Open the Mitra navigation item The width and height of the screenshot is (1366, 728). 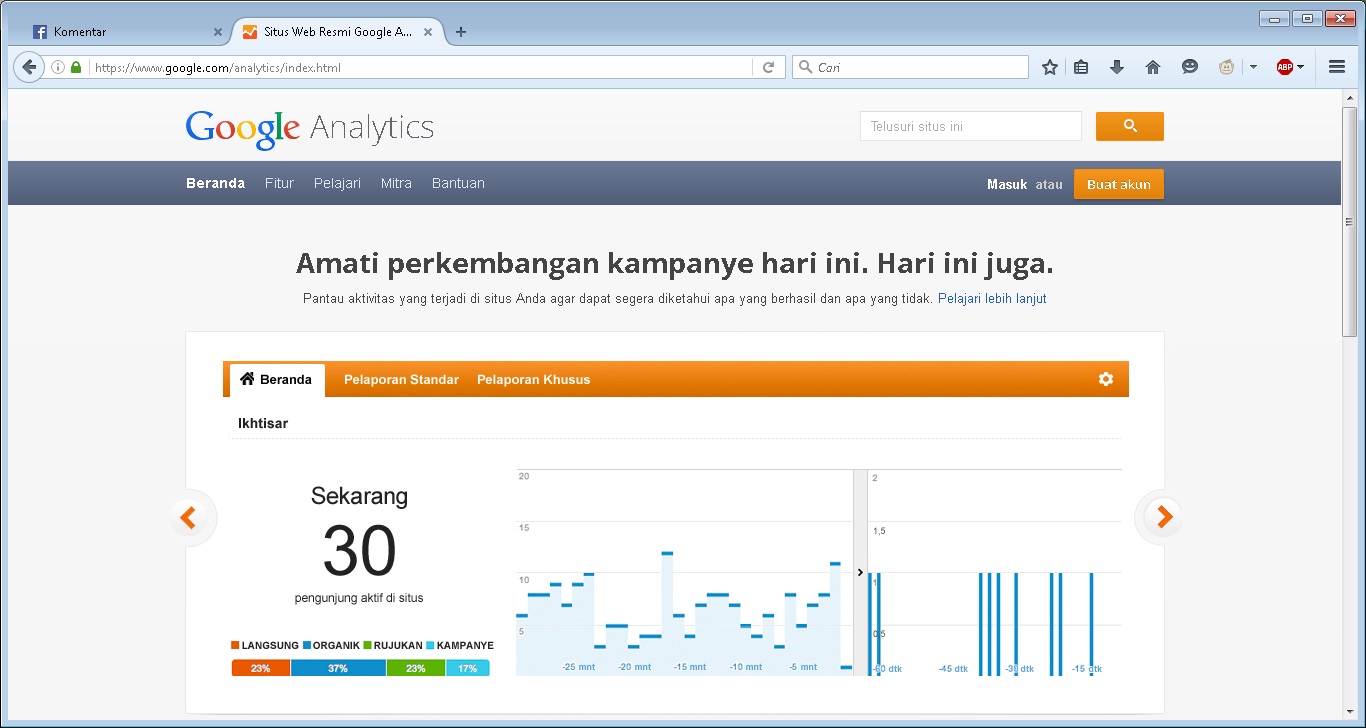[396, 183]
